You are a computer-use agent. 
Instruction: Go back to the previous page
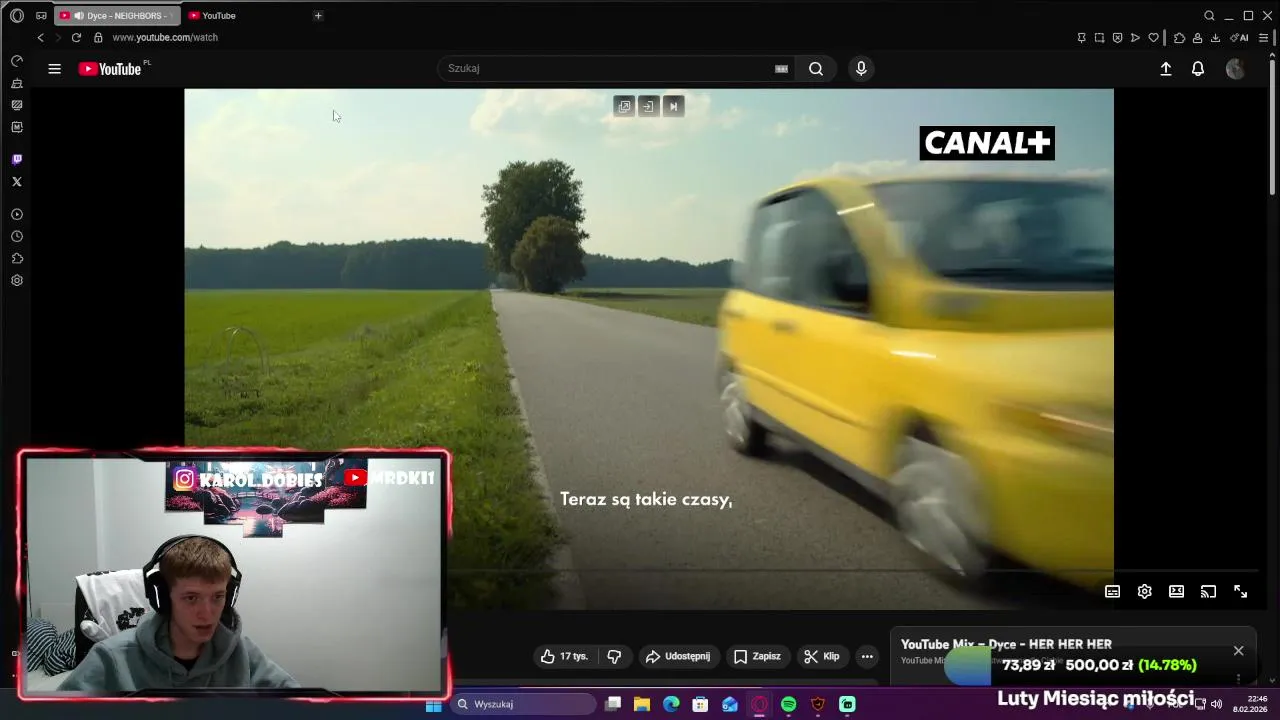pyautogui.click(x=41, y=37)
